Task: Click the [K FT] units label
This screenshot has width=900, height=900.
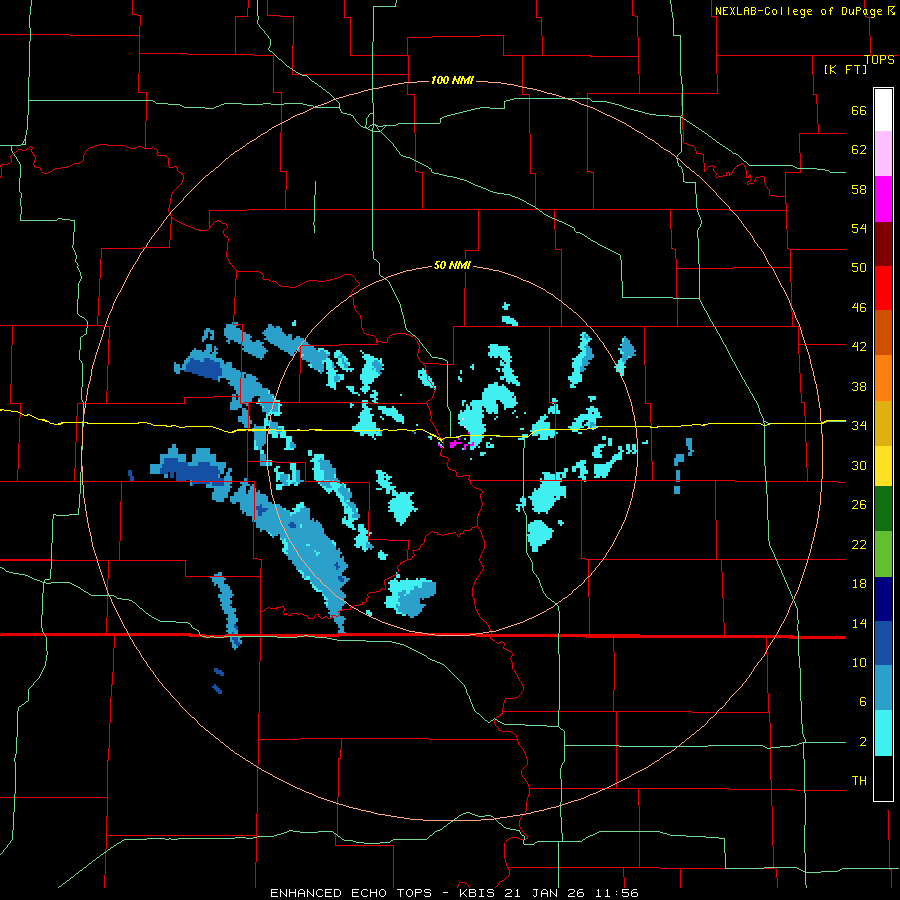Action: (845, 69)
